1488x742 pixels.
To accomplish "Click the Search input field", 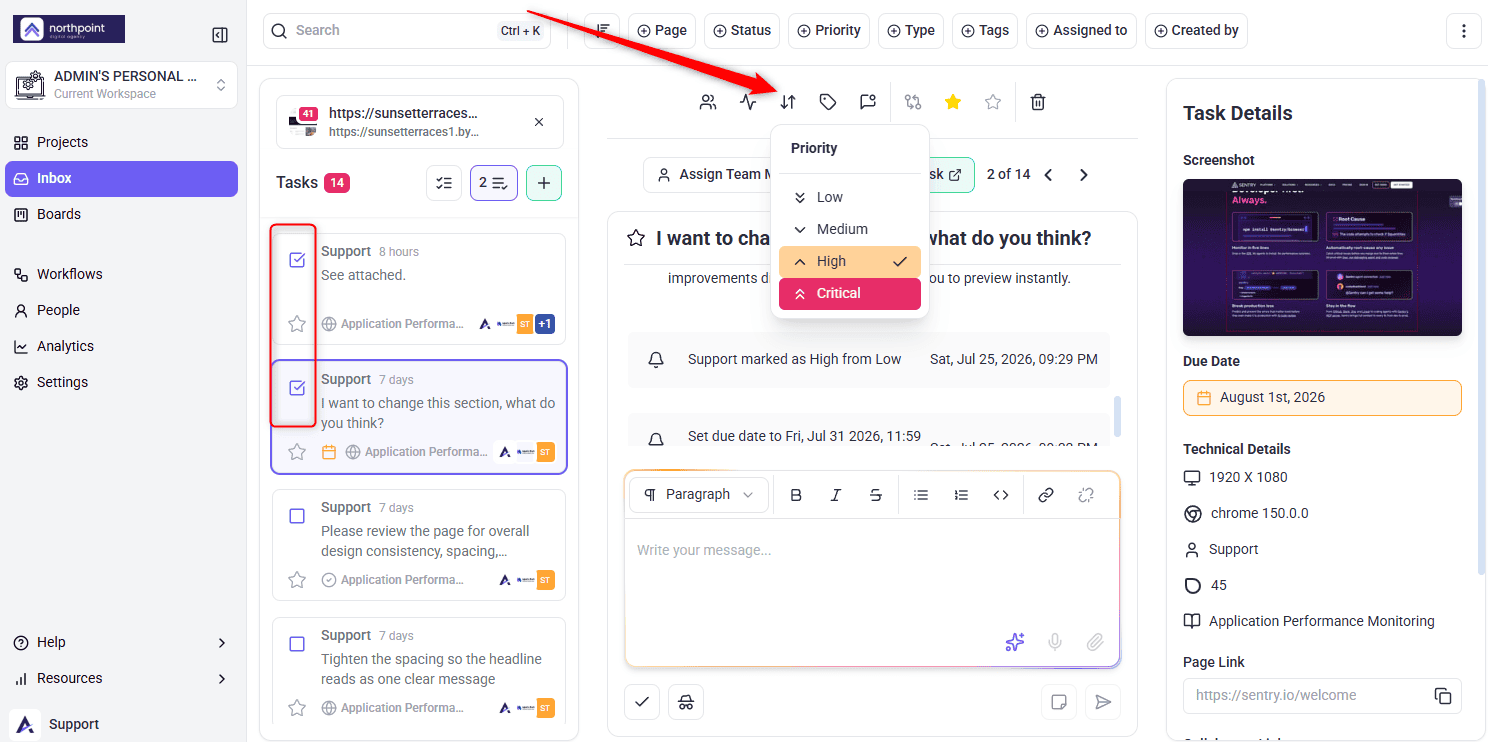I will [407, 31].
